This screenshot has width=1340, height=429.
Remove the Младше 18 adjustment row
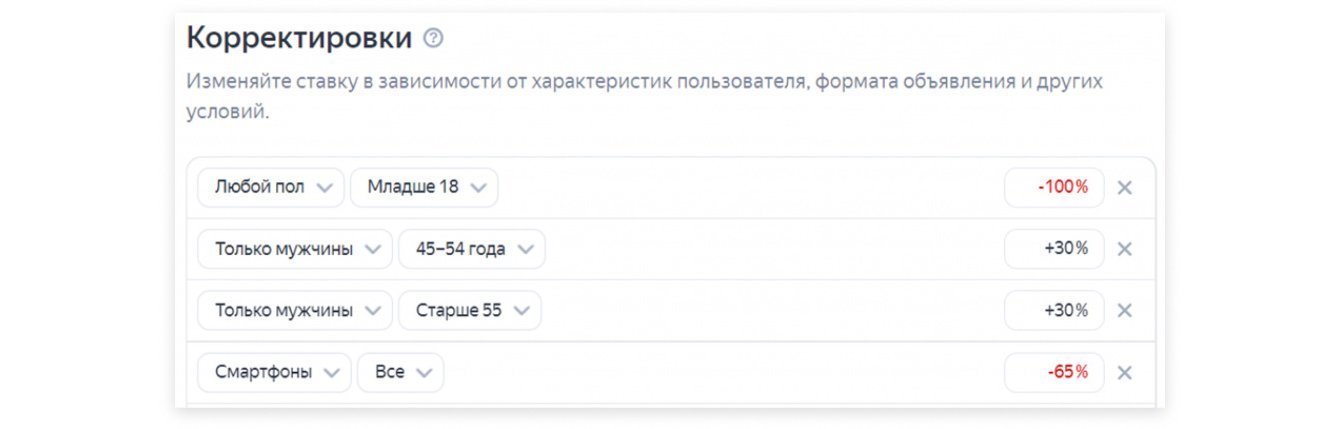click(x=1124, y=187)
